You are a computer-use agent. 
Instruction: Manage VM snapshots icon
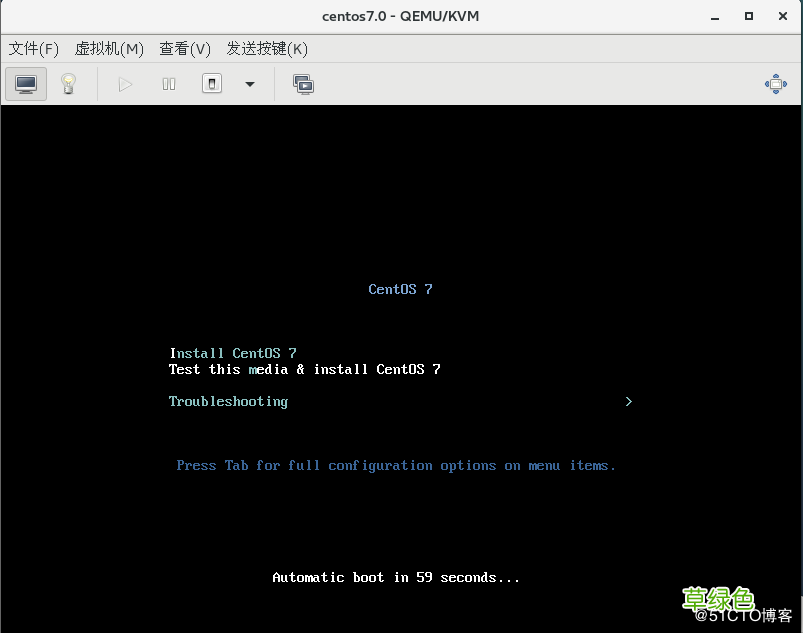click(303, 84)
